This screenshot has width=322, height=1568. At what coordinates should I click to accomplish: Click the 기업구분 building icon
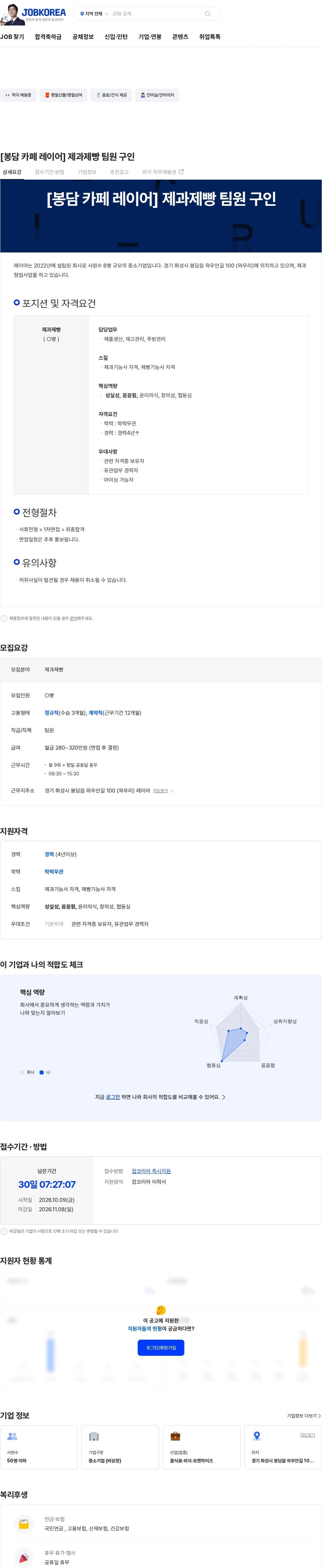point(94,1437)
